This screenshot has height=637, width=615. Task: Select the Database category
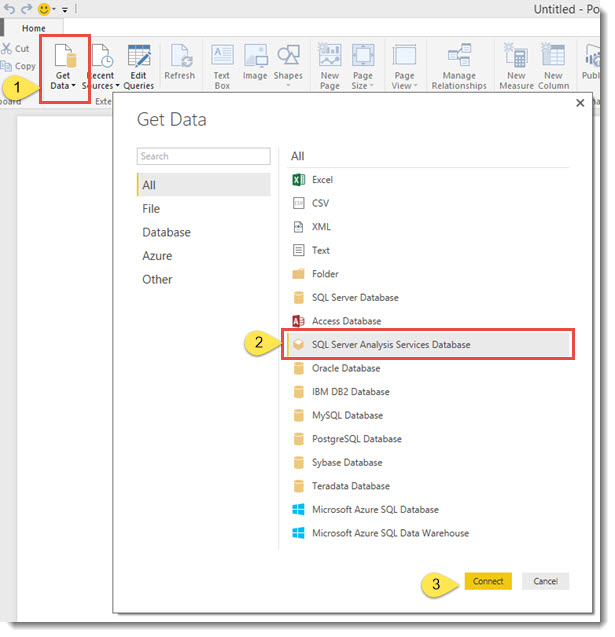click(204, 232)
